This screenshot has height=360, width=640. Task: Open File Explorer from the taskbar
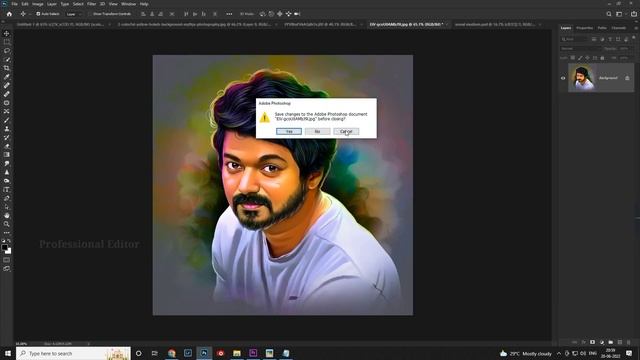pos(237,353)
